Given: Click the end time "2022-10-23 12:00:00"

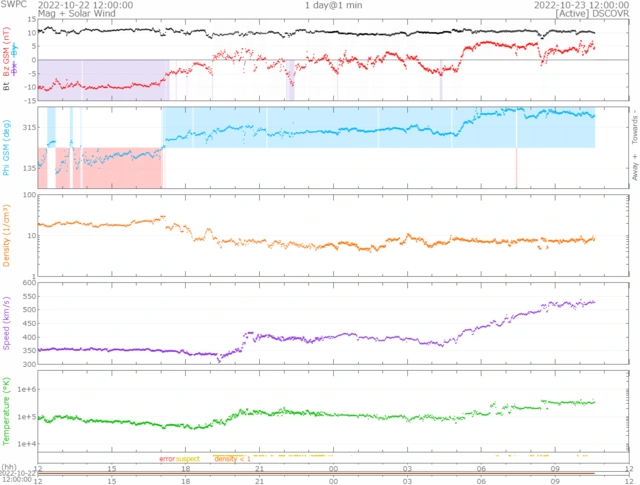Looking at the screenshot, I should point(582,5).
